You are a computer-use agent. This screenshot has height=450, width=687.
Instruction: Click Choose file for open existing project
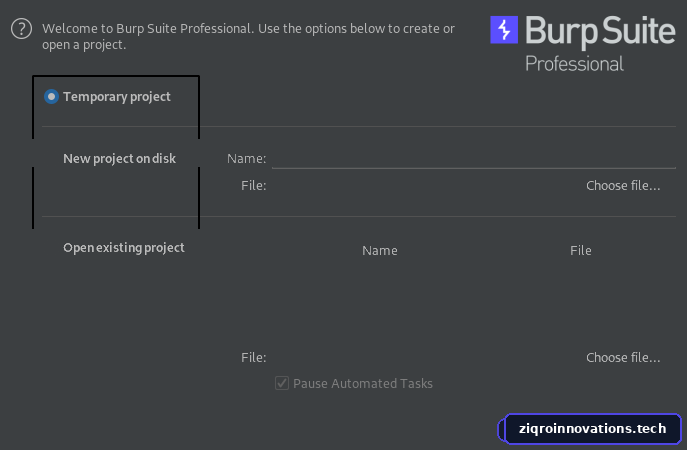tap(623, 357)
